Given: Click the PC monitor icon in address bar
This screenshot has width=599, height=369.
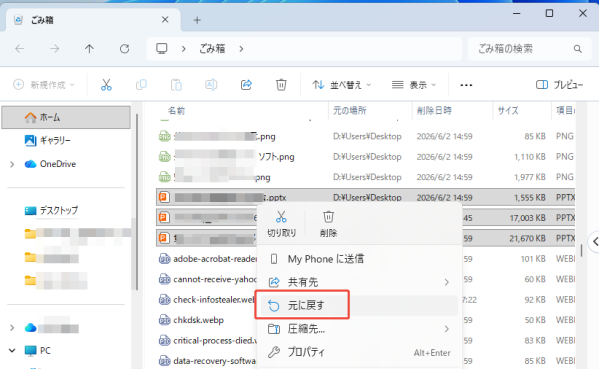Looking at the screenshot, I should (x=162, y=49).
